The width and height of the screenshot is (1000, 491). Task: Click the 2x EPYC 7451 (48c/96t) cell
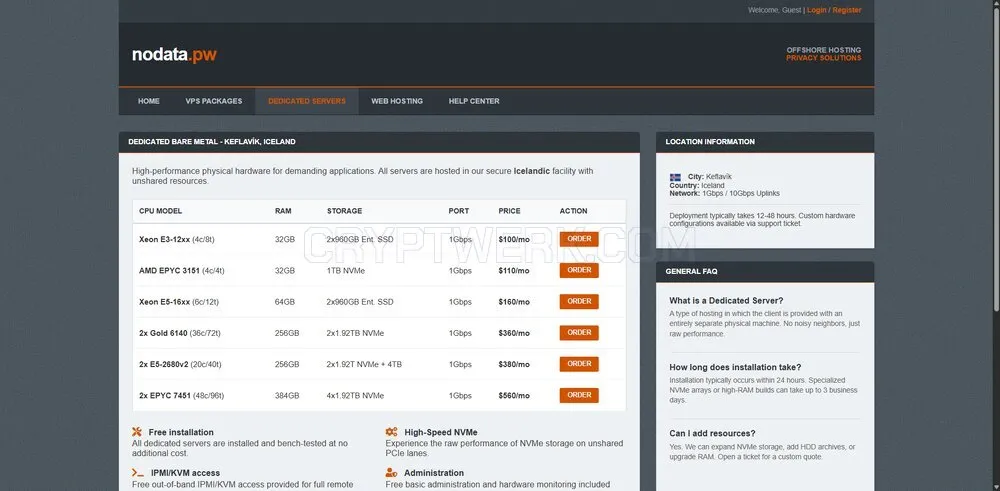(x=182, y=396)
